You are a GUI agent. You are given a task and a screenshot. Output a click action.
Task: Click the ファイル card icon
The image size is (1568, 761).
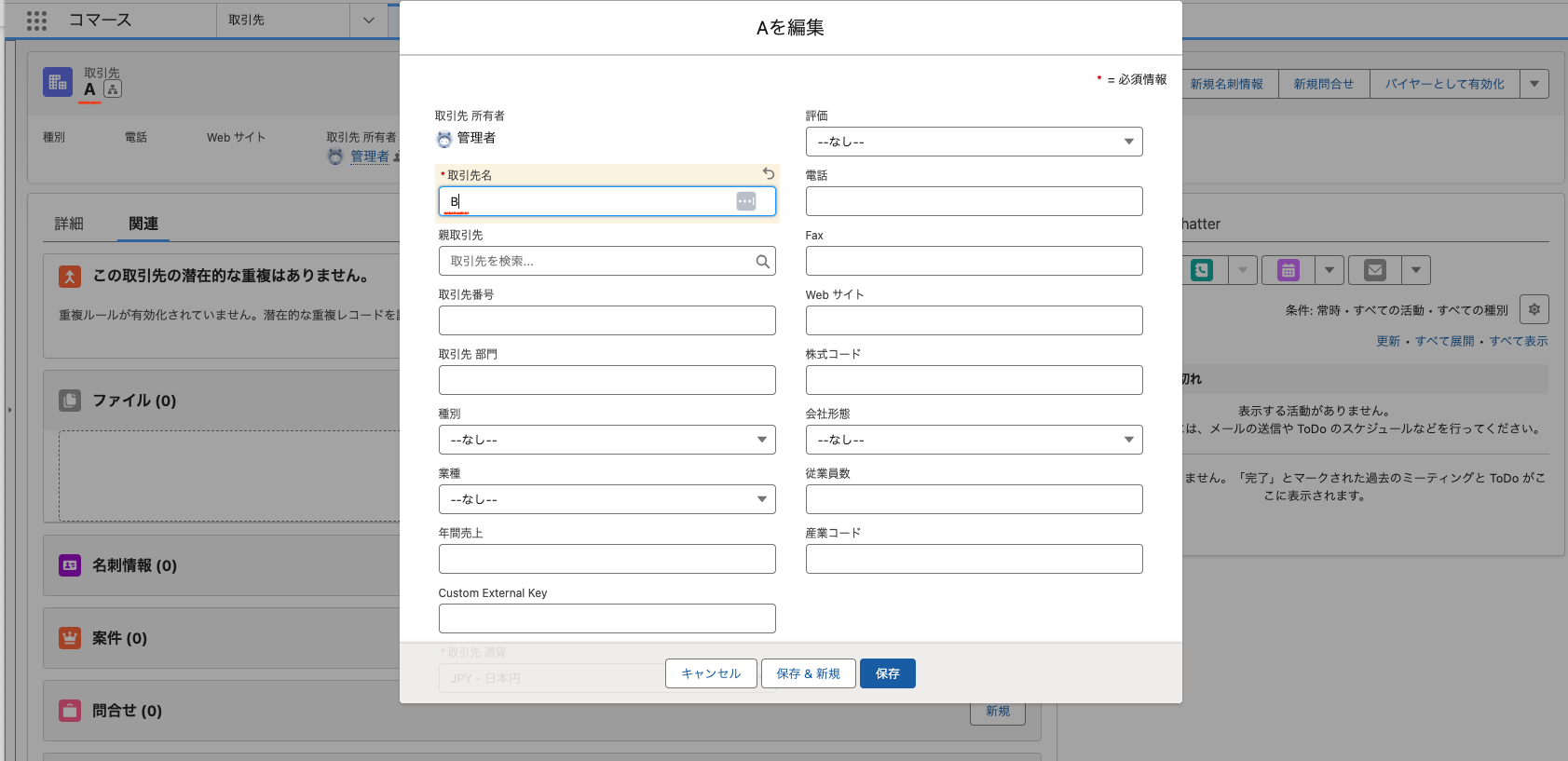pyautogui.click(x=70, y=401)
